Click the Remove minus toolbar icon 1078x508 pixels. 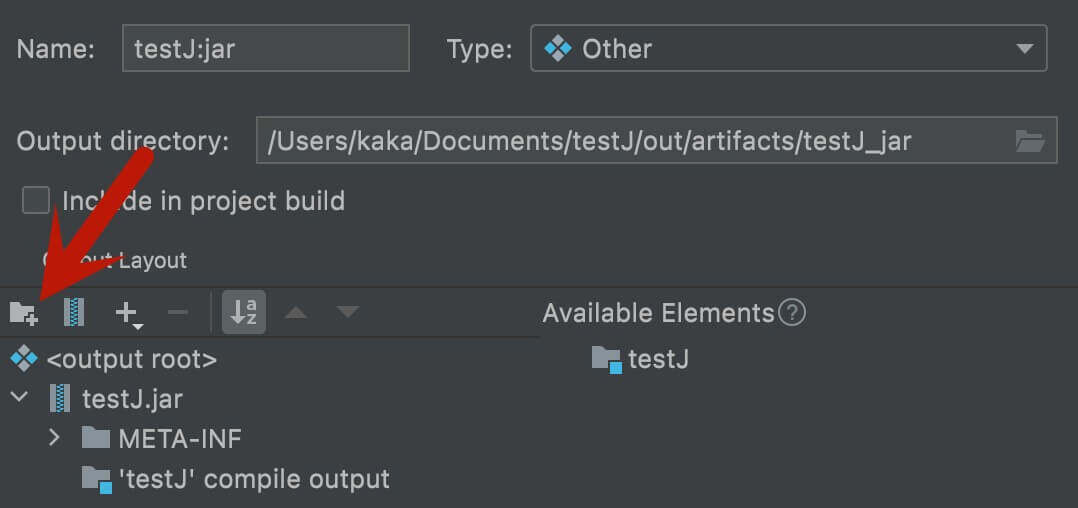click(177, 313)
